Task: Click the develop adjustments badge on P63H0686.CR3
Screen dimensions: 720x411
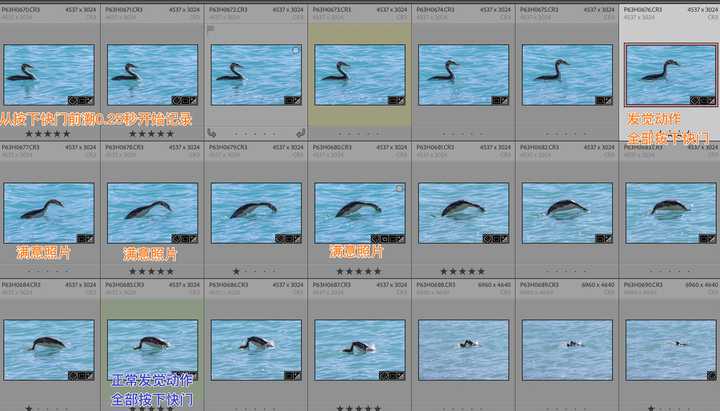Action: (x=297, y=376)
